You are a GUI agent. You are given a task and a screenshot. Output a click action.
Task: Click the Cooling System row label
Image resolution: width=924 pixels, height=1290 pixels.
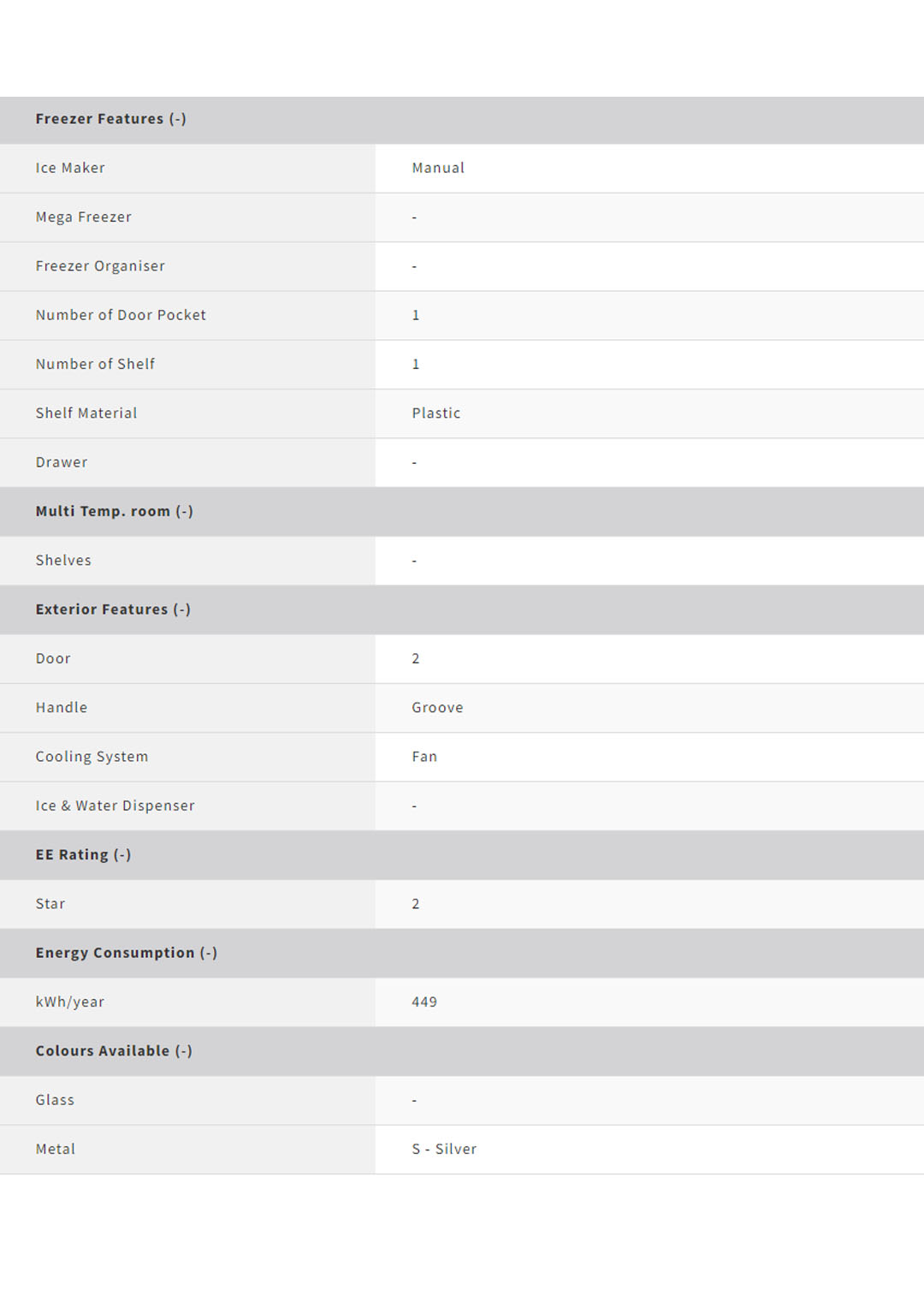coord(92,757)
